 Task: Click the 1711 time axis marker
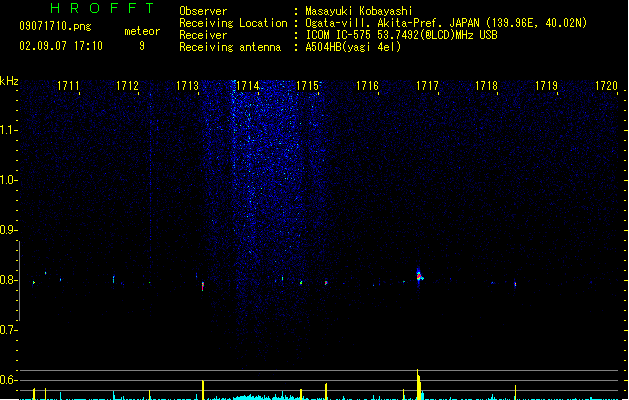pyautogui.click(x=68, y=86)
